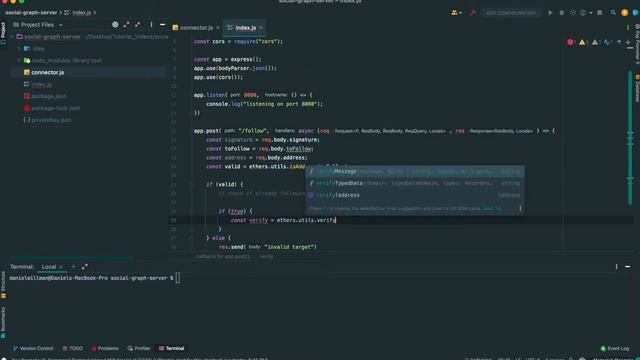The width and height of the screenshot is (640, 360).
Task: Click the Run configuration play icon
Action: (x=550, y=13)
